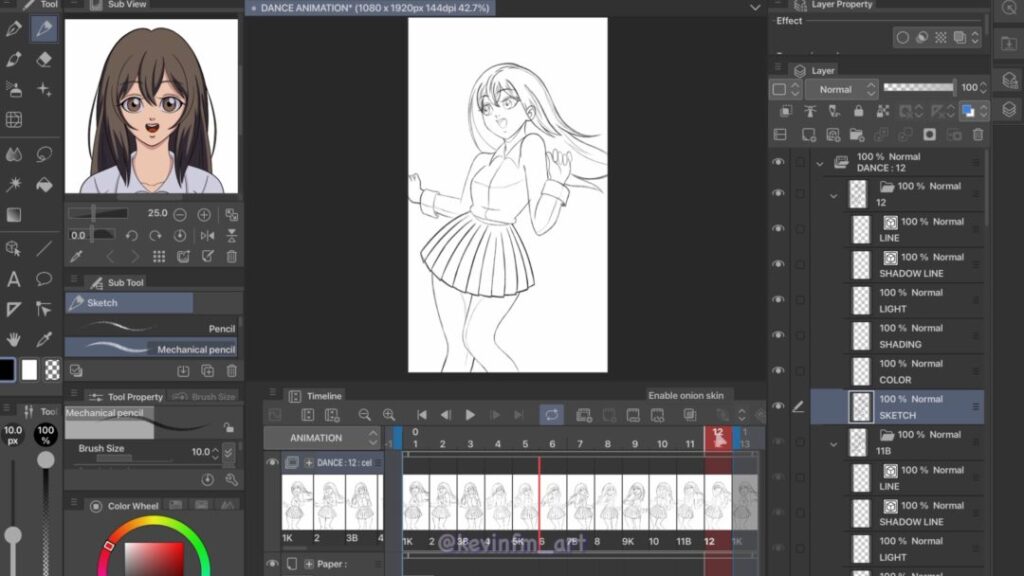1024x576 pixels.
Task: Delete the image from Sub View
Action: [x=232, y=257]
